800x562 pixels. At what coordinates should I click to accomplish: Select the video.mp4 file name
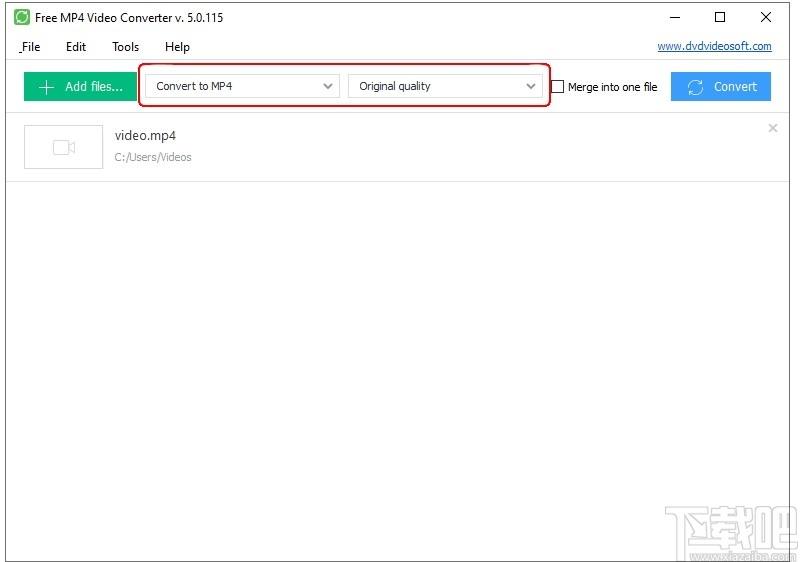click(145, 136)
